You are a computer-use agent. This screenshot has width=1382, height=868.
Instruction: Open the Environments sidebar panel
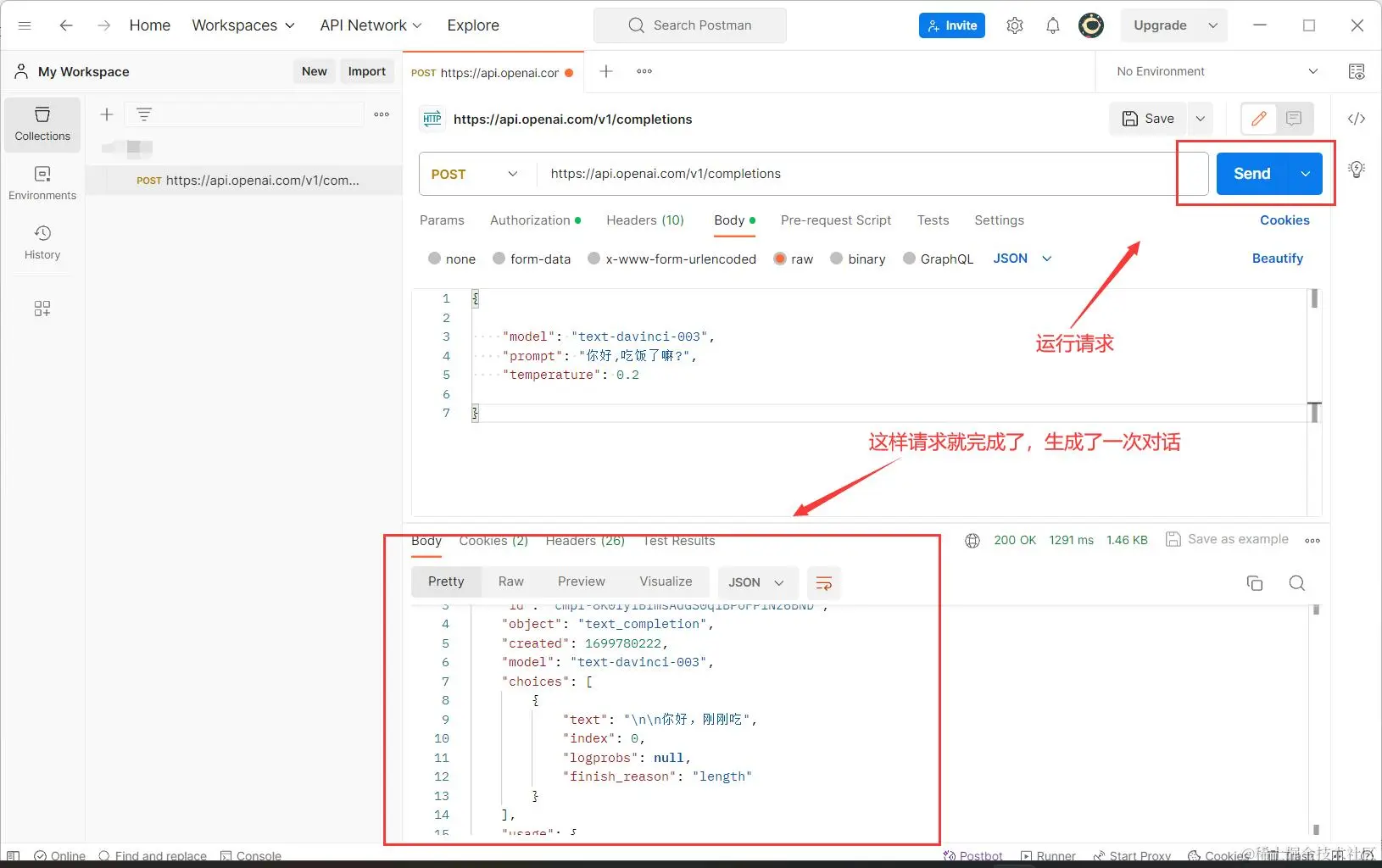click(x=42, y=183)
